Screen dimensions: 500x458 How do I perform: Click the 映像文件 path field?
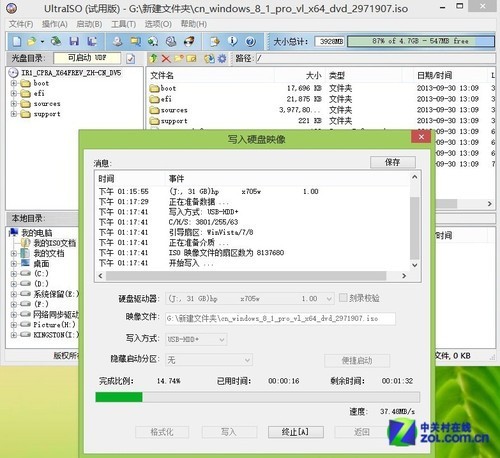pos(280,319)
